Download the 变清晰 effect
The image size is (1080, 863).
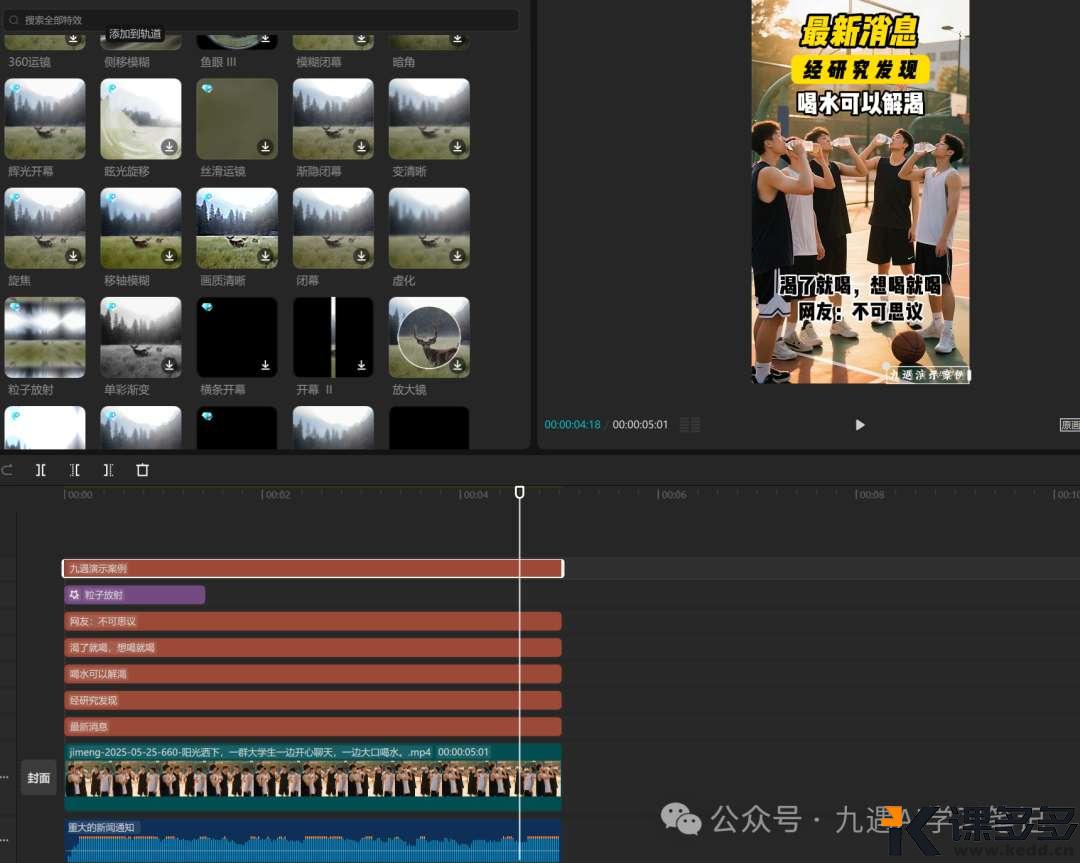pos(457,147)
